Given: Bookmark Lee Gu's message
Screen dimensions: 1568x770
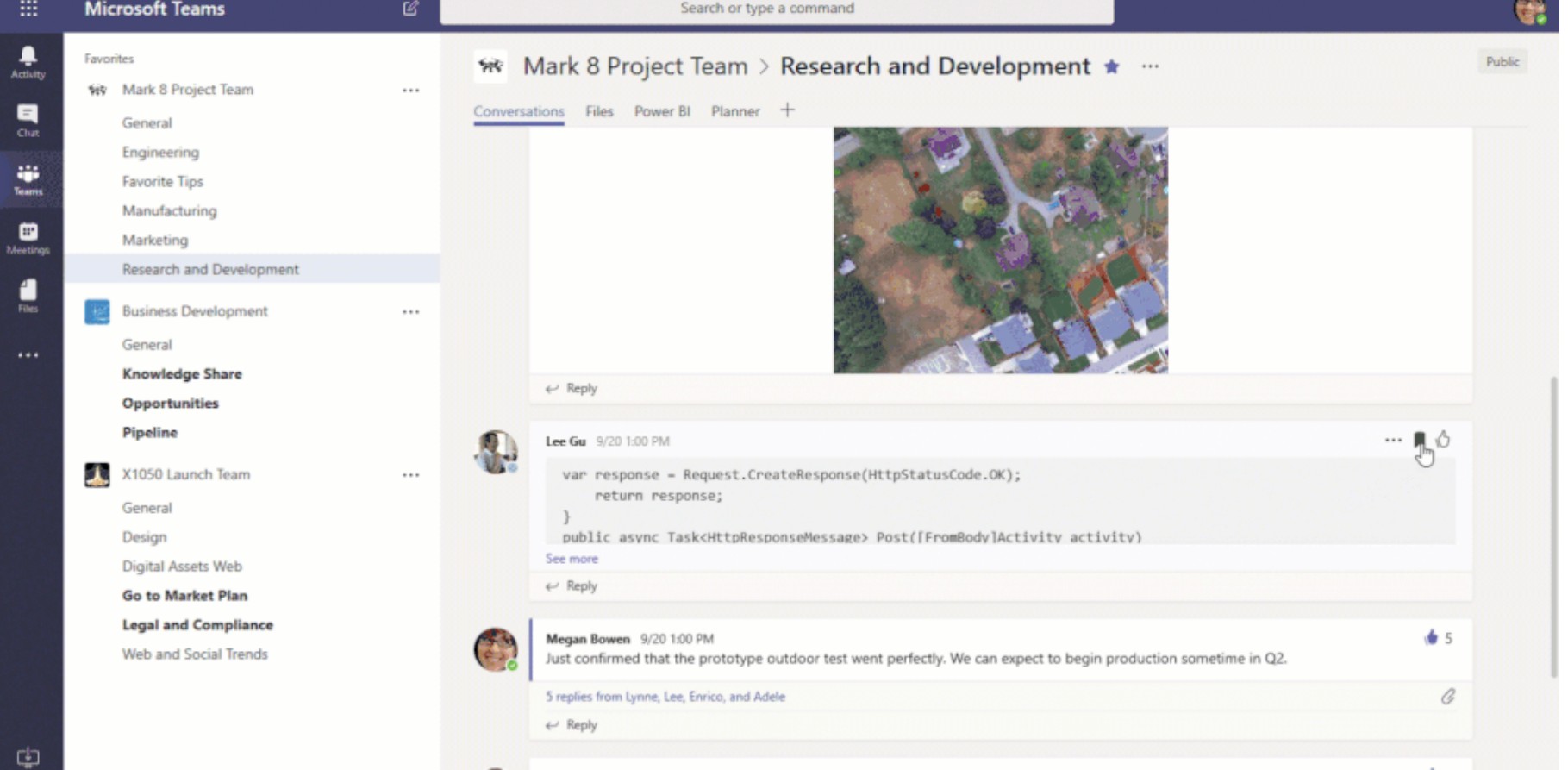Looking at the screenshot, I should point(1419,441).
